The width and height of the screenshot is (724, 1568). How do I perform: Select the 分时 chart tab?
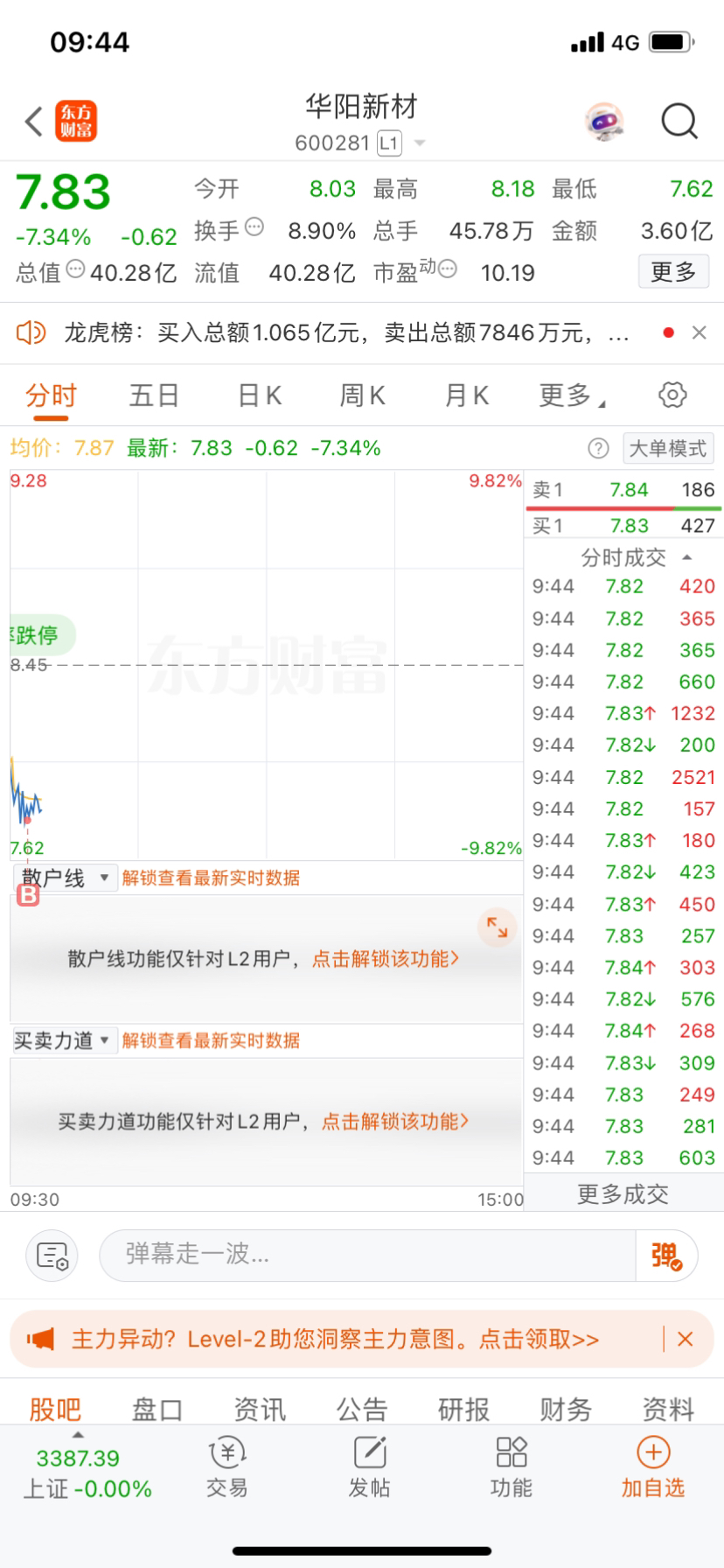pos(51,395)
